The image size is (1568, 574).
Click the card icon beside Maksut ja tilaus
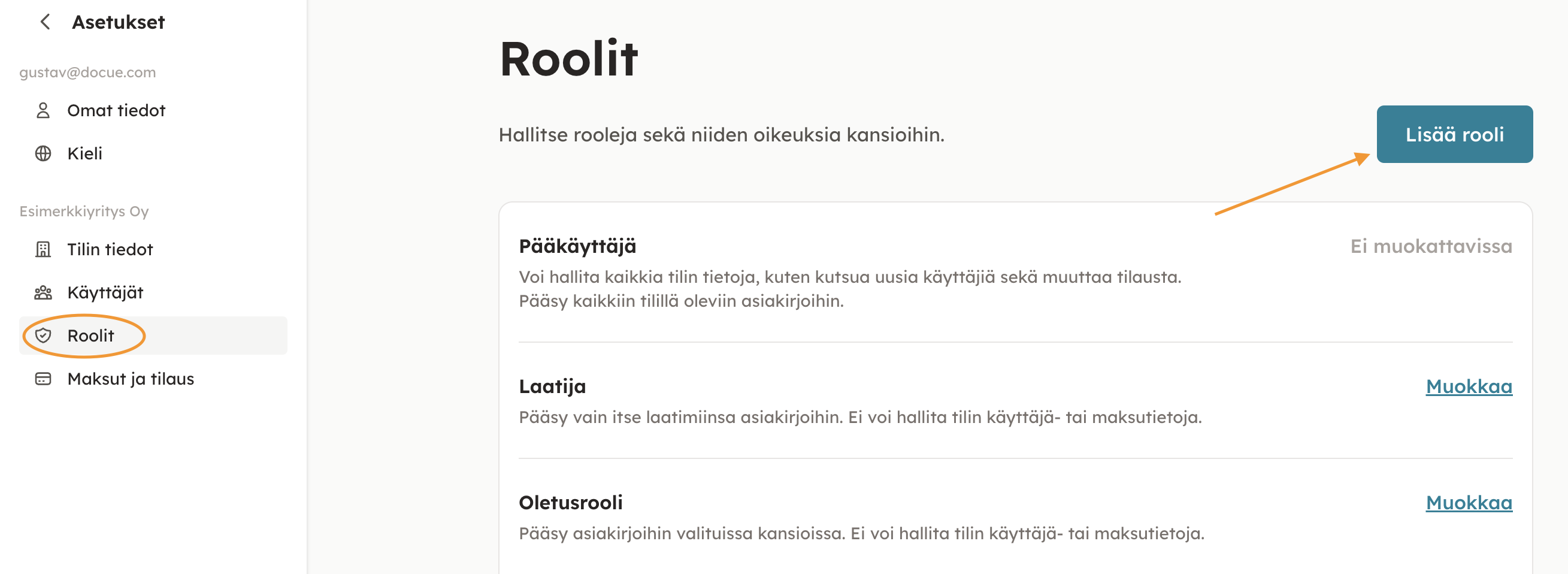pos(43,379)
